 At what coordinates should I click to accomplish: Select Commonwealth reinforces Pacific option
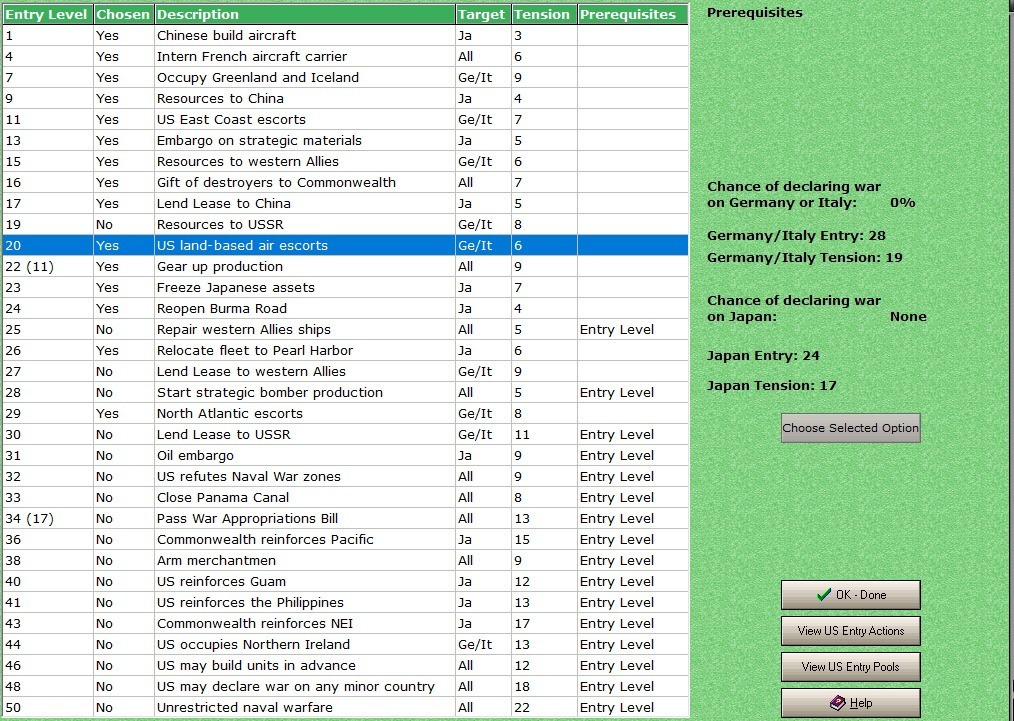point(345,540)
